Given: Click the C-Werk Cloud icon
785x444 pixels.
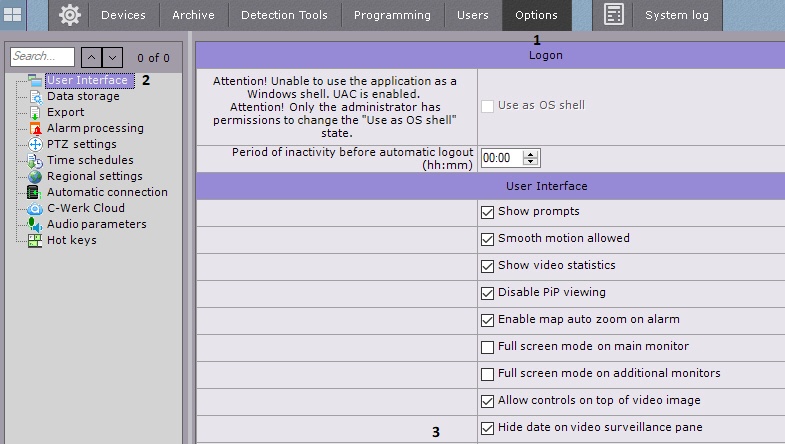Looking at the screenshot, I should (35, 209).
